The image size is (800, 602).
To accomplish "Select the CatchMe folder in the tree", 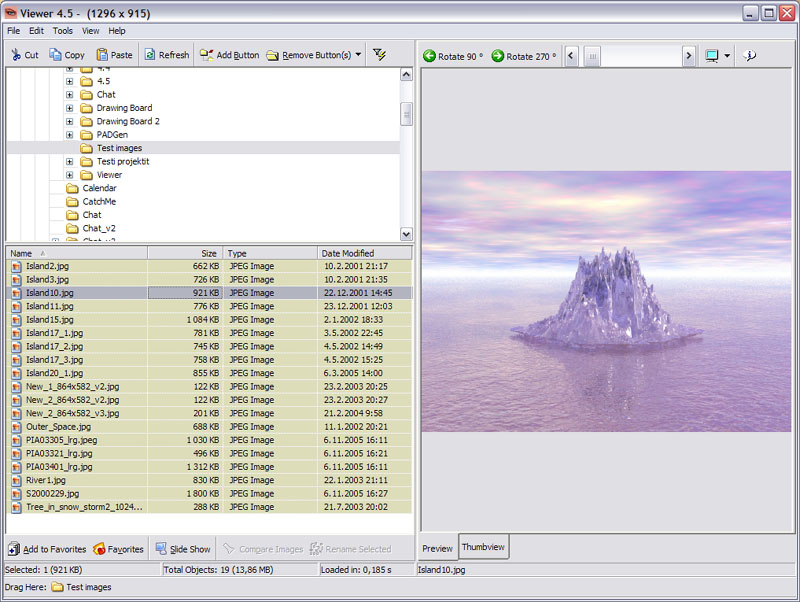I will click(99, 201).
